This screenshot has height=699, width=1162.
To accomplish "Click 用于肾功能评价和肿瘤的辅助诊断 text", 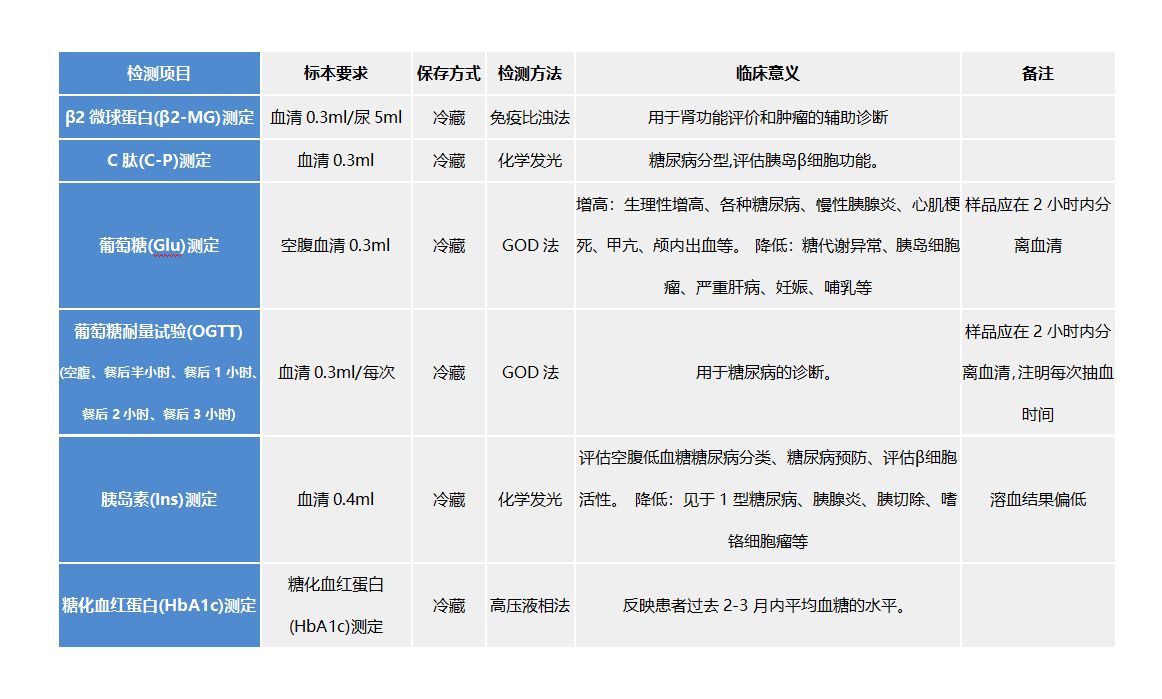I will click(x=768, y=117).
